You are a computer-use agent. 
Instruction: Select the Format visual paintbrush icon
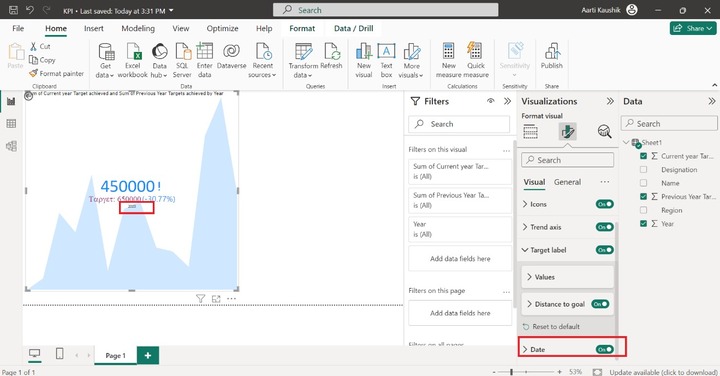tap(568, 132)
